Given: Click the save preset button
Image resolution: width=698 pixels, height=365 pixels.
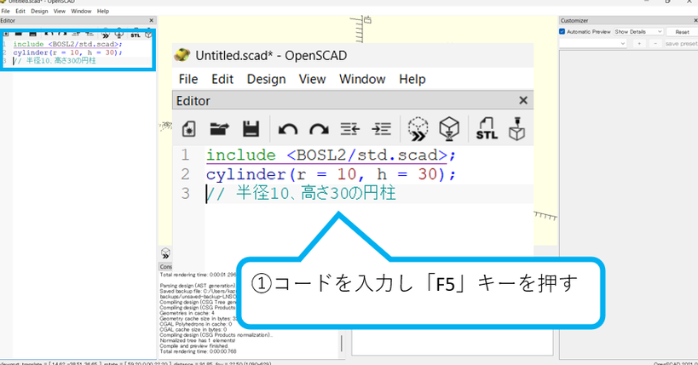Looking at the screenshot, I should (x=681, y=44).
